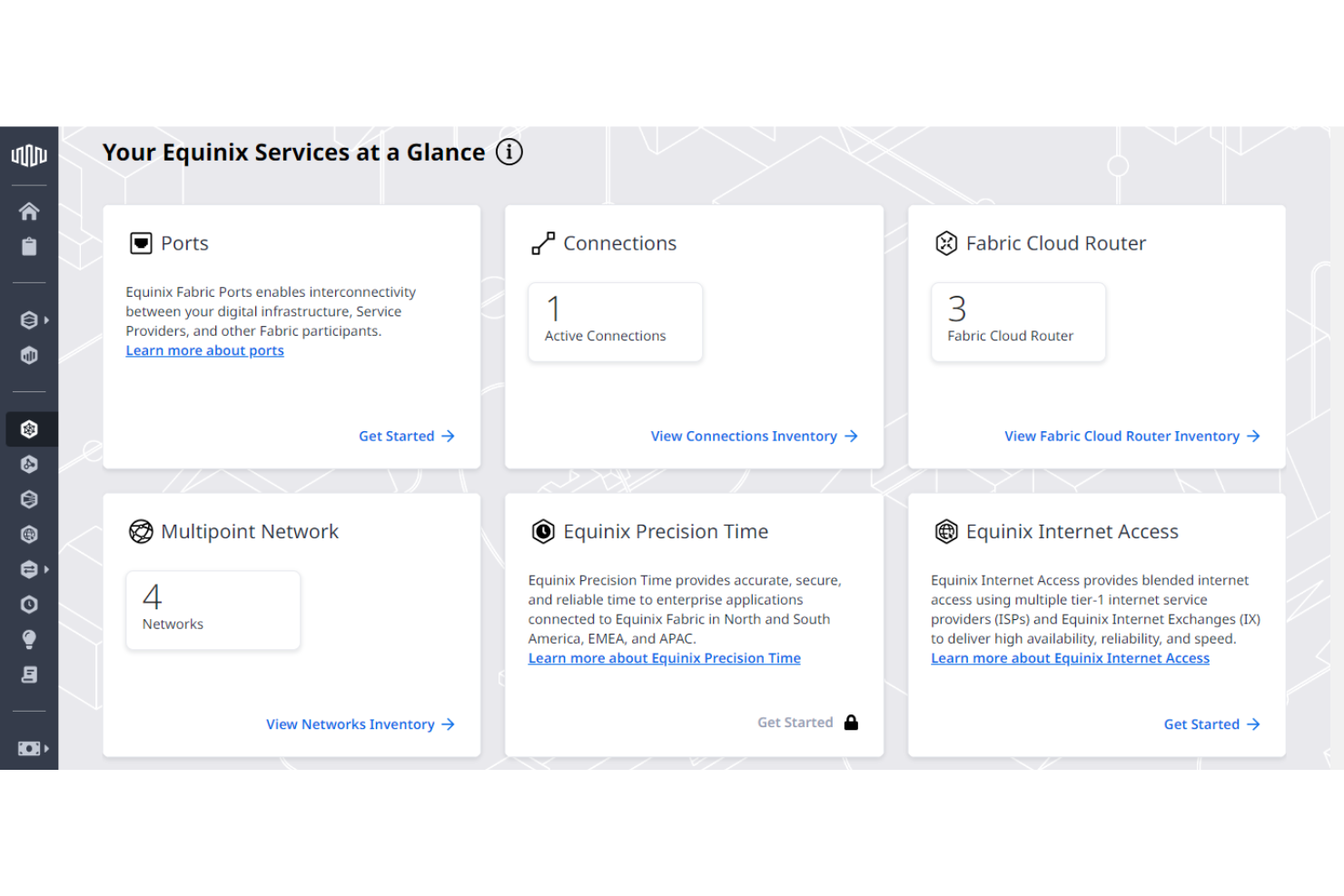Click the globe icon on Equinix Internet Access card

coord(946,531)
